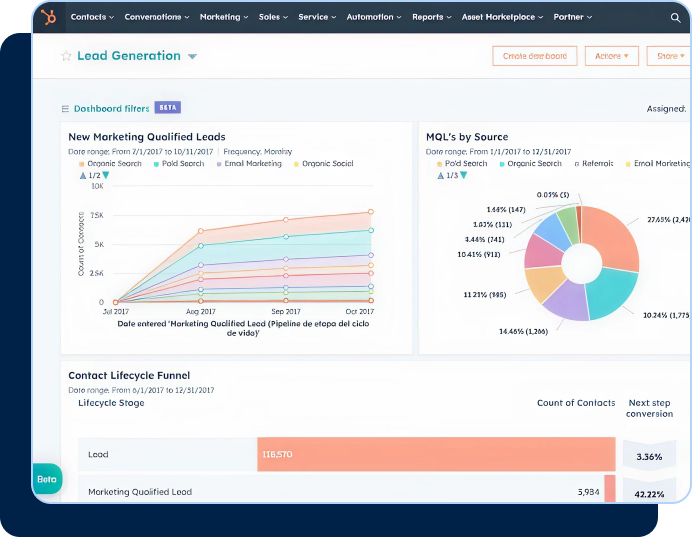Toggle Organic Search series in leads legend
The height and width of the screenshot is (537, 692).
click(110, 164)
